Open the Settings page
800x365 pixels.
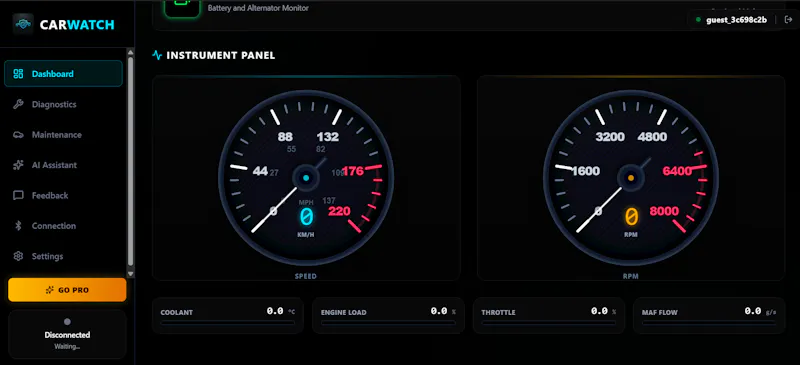63,256
